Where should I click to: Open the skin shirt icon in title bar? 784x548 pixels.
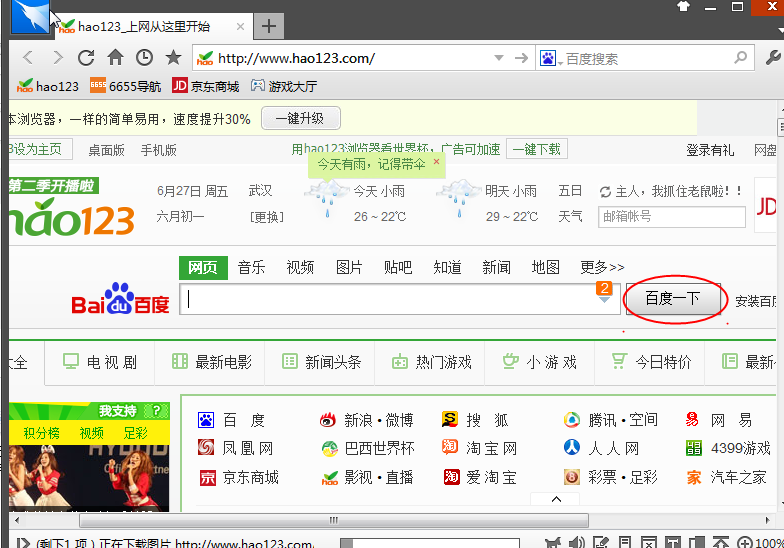[683, 6]
